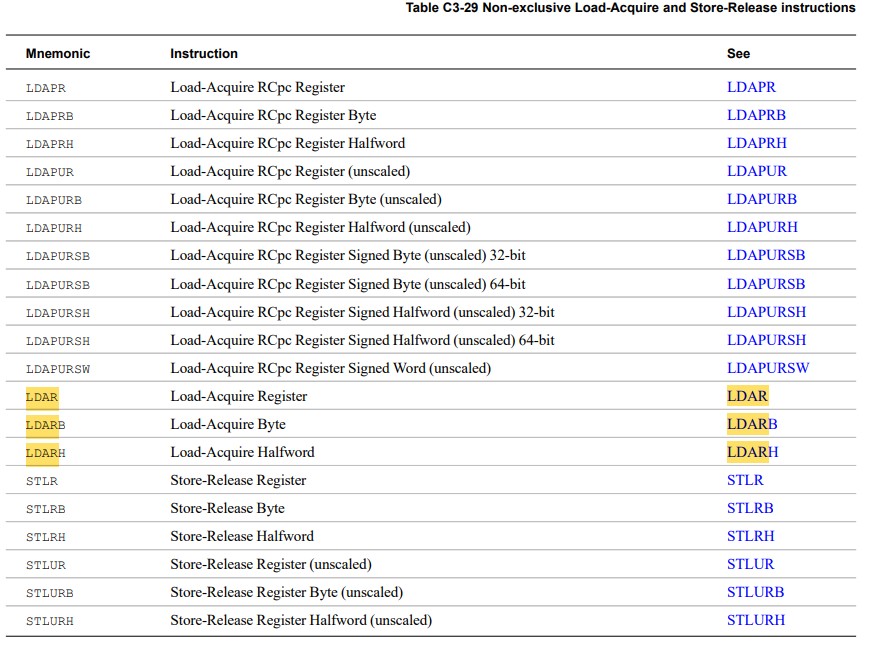Image resolution: width=873 pixels, height=649 pixels.
Task: Open the highlighted LDAR link
Action: click(x=747, y=396)
